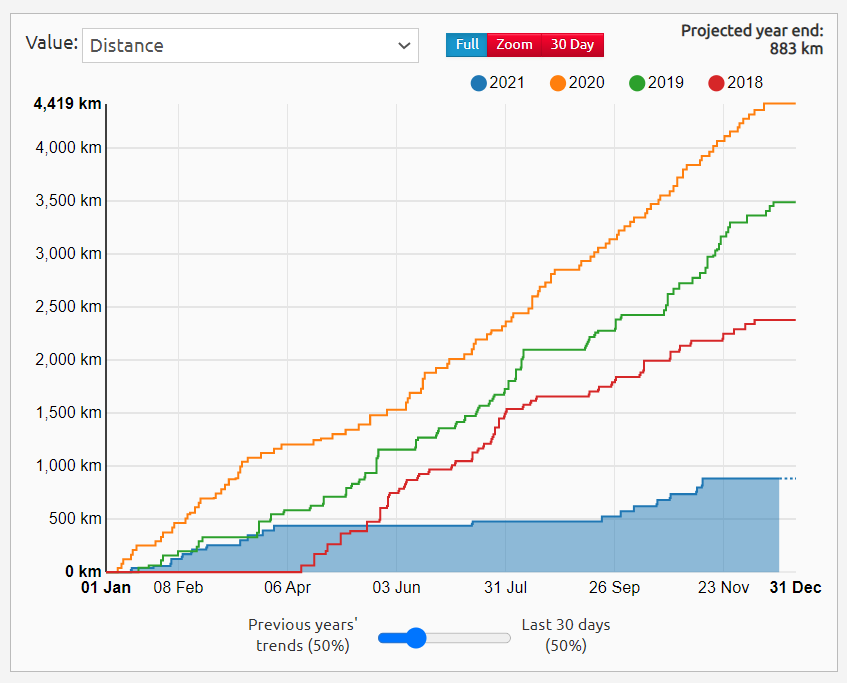
Task: Click the Projected year end 883 km text
Action: (x=752, y=39)
